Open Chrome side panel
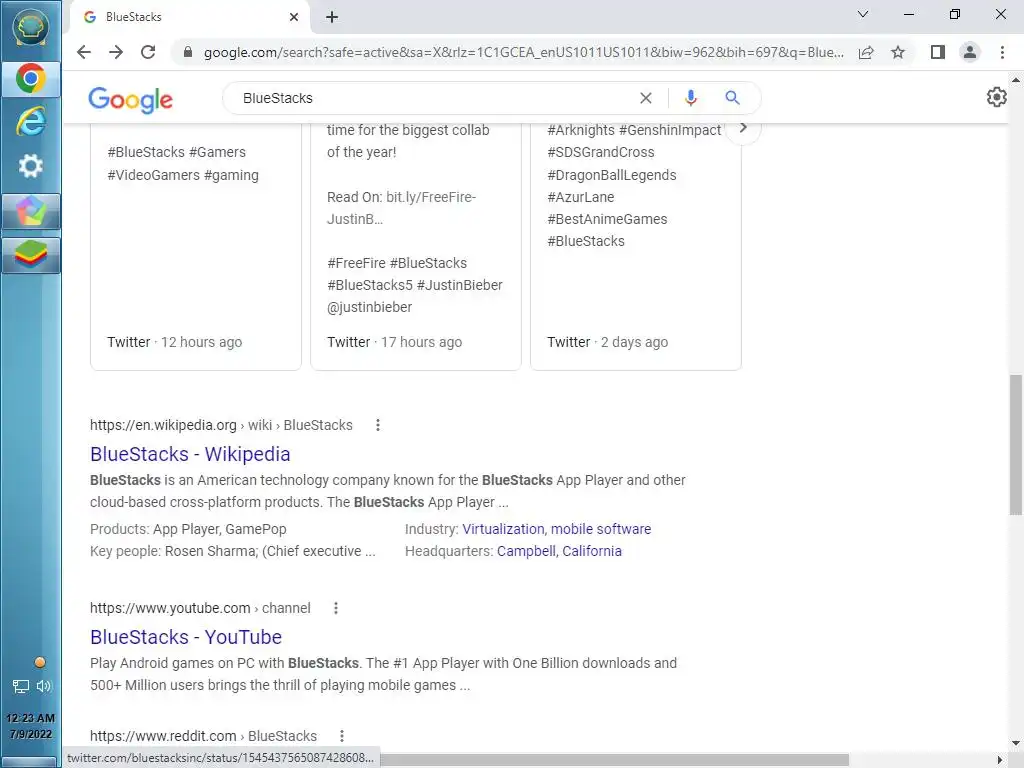The image size is (1024, 768). click(938, 52)
